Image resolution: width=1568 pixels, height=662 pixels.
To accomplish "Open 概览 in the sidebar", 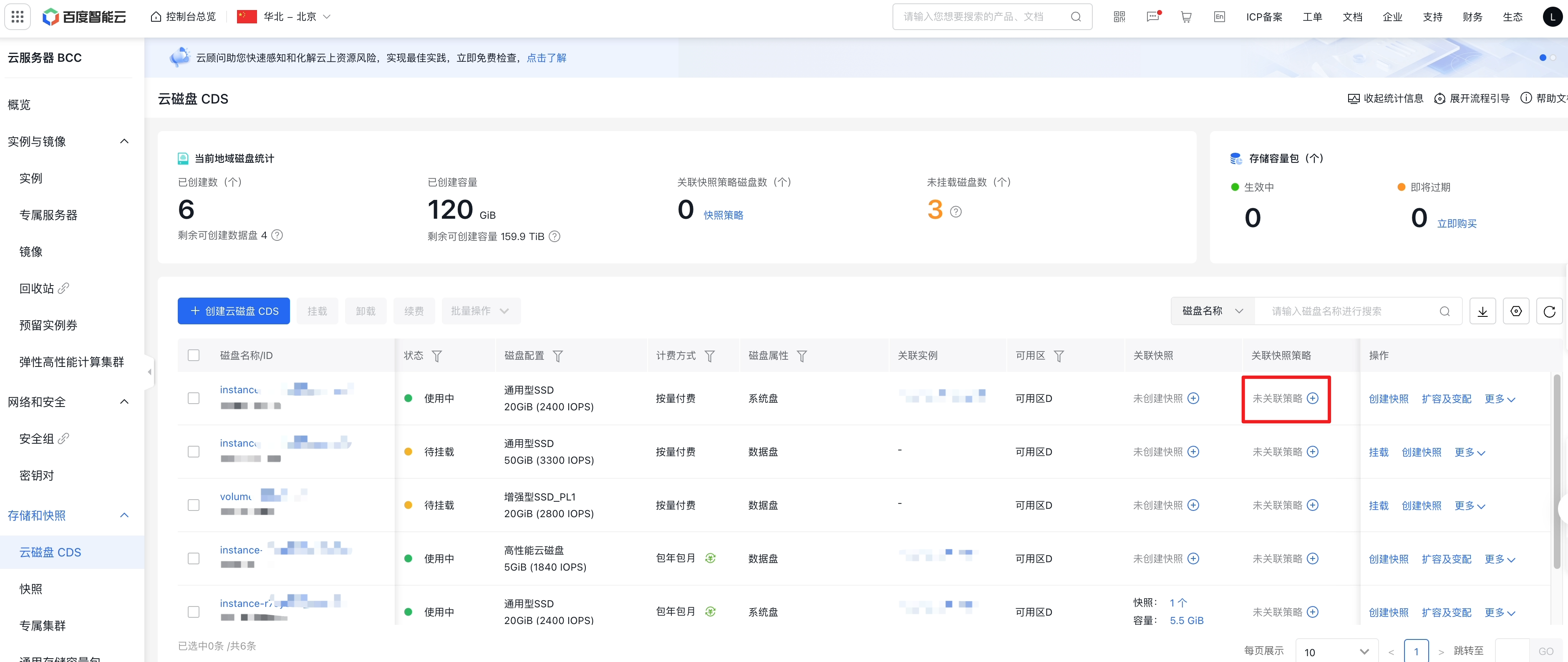I will 19,105.
